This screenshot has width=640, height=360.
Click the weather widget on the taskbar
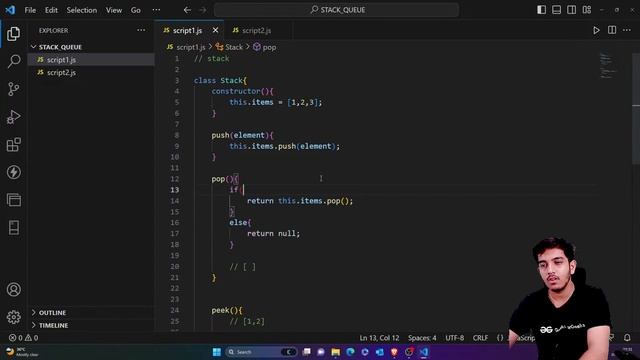(23, 352)
